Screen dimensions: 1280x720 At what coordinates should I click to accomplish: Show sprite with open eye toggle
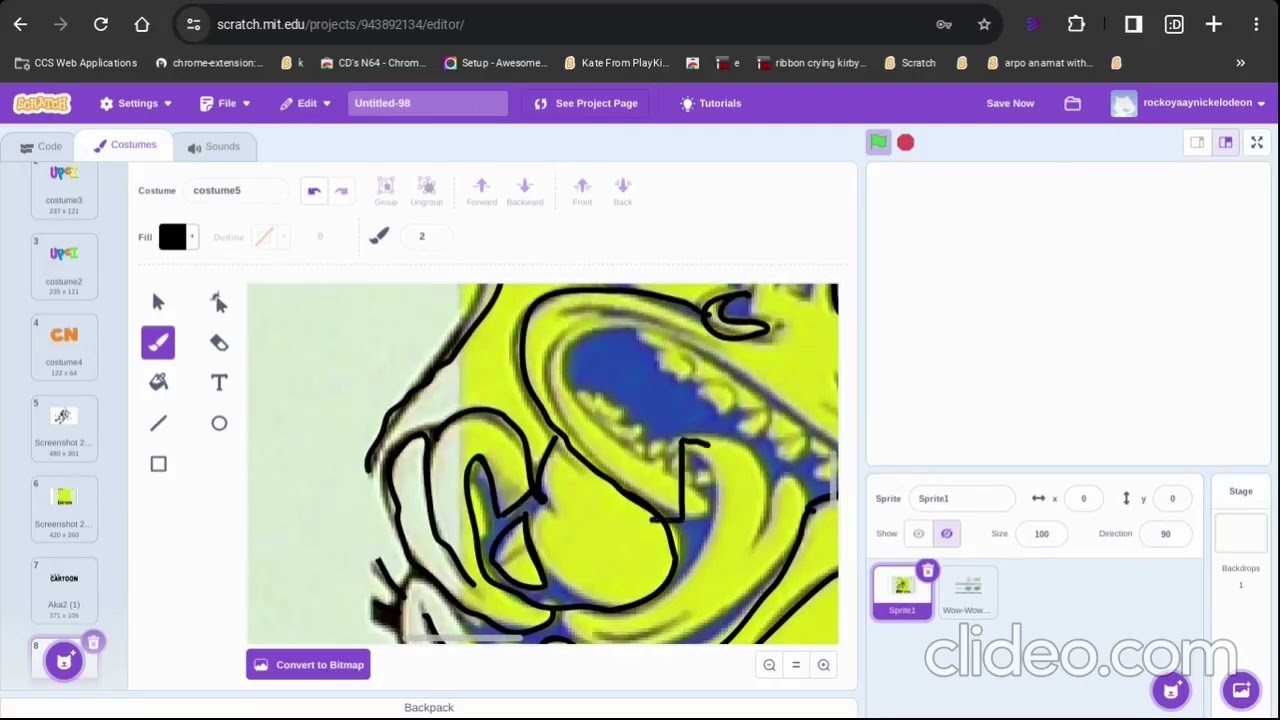point(919,533)
